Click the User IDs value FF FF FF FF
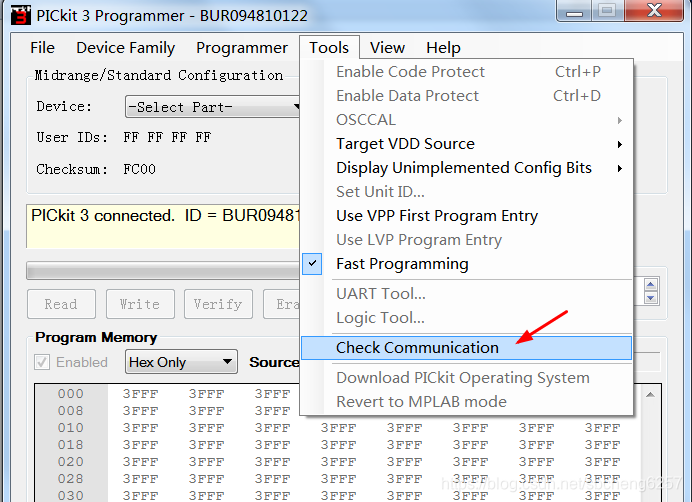The width and height of the screenshot is (692, 502). pyautogui.click(x=167, y=138)
